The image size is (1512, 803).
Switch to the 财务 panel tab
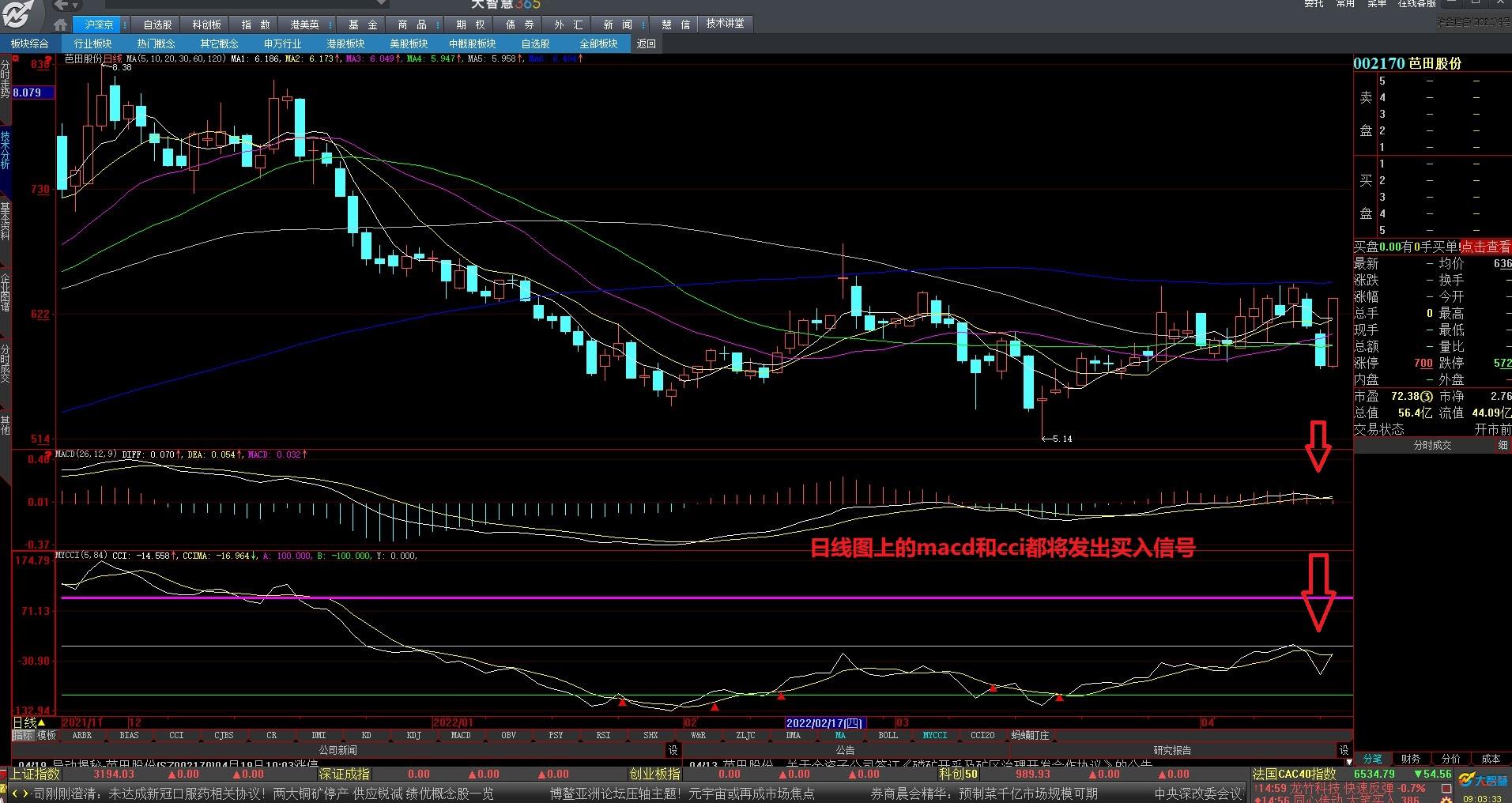(x=1411, y=759)
